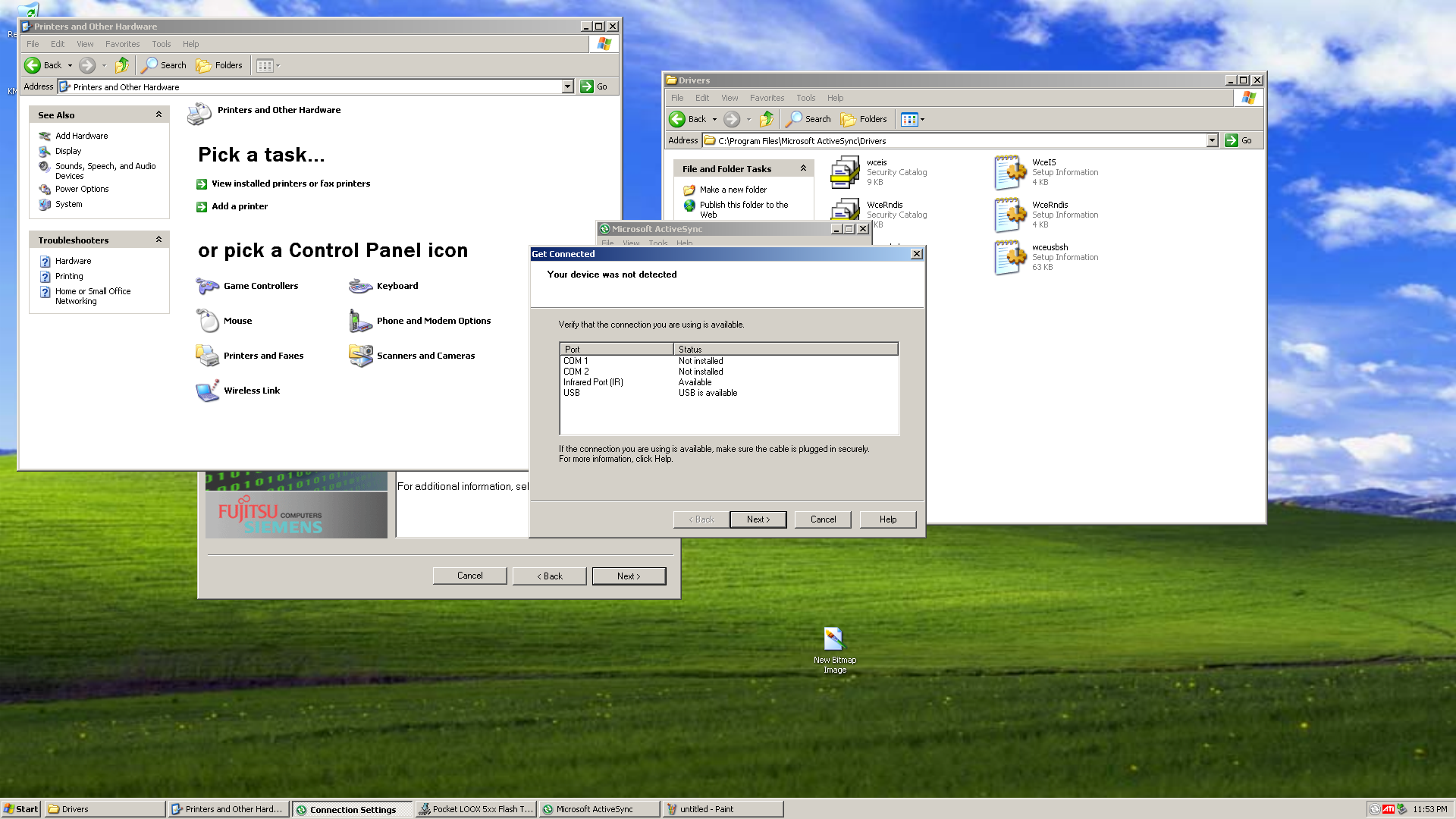This screenshot has height=819, width=1456.
Task: Collapse the Troubleshooters panel
Action: 158,240
